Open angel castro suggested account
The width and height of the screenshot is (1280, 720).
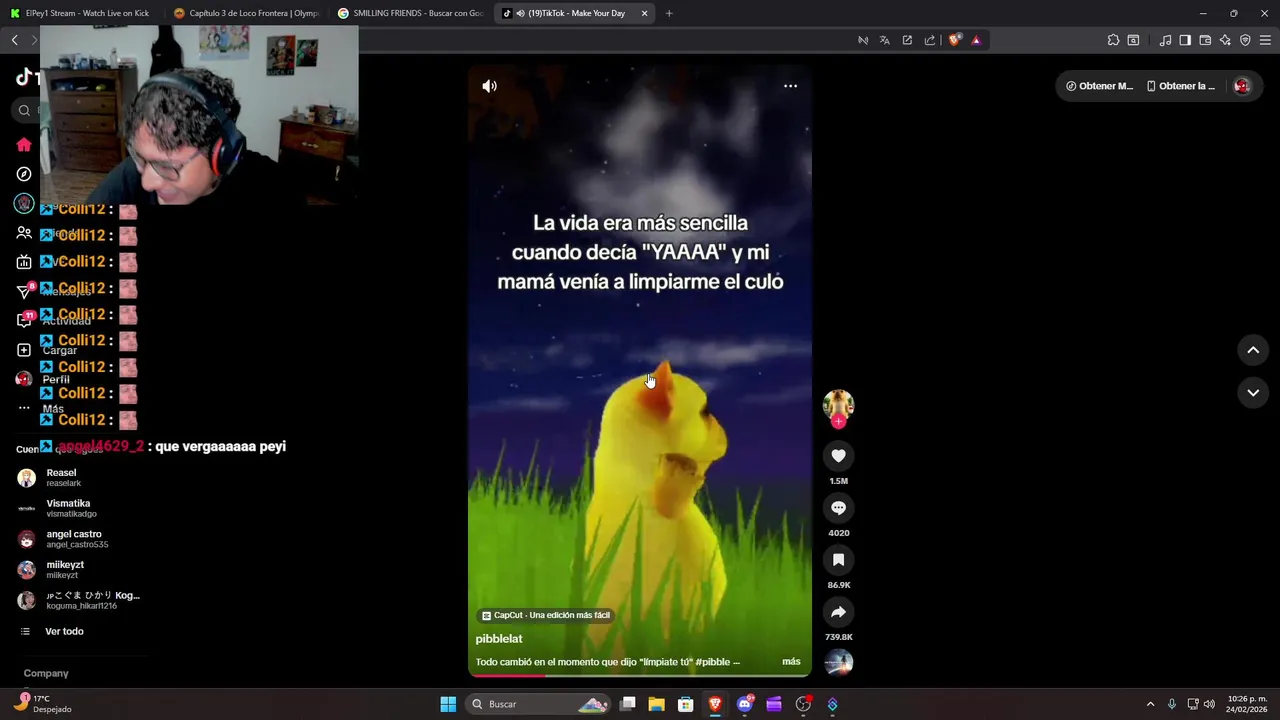[80, 539]
